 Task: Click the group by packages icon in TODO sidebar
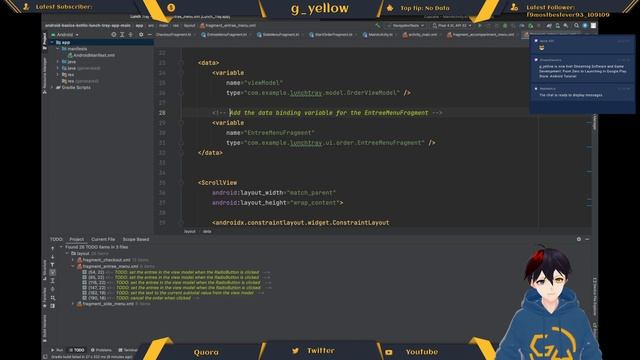coord(53,298)
